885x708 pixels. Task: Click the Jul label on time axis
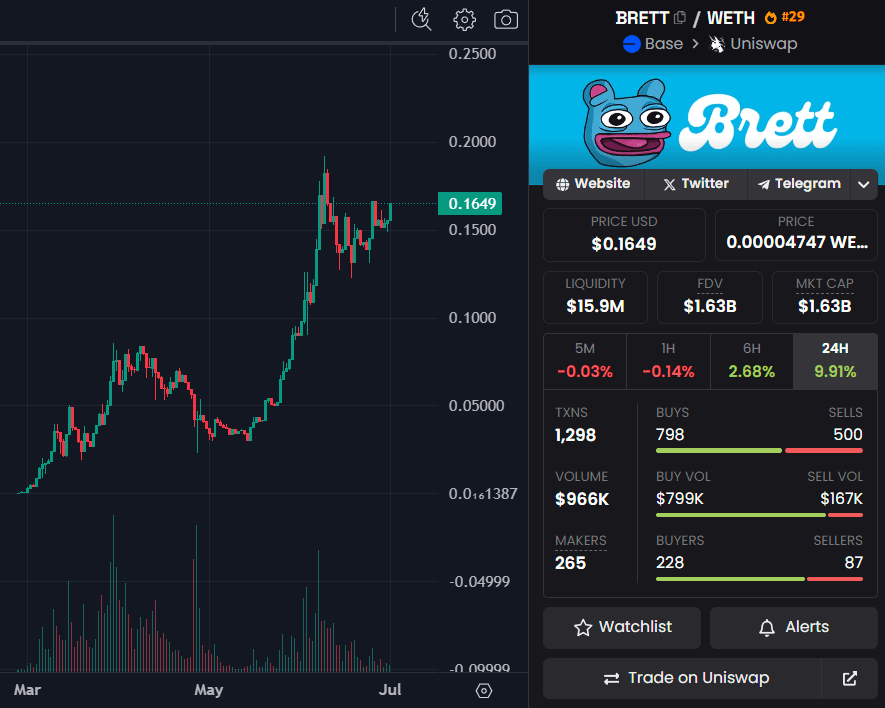390,690
